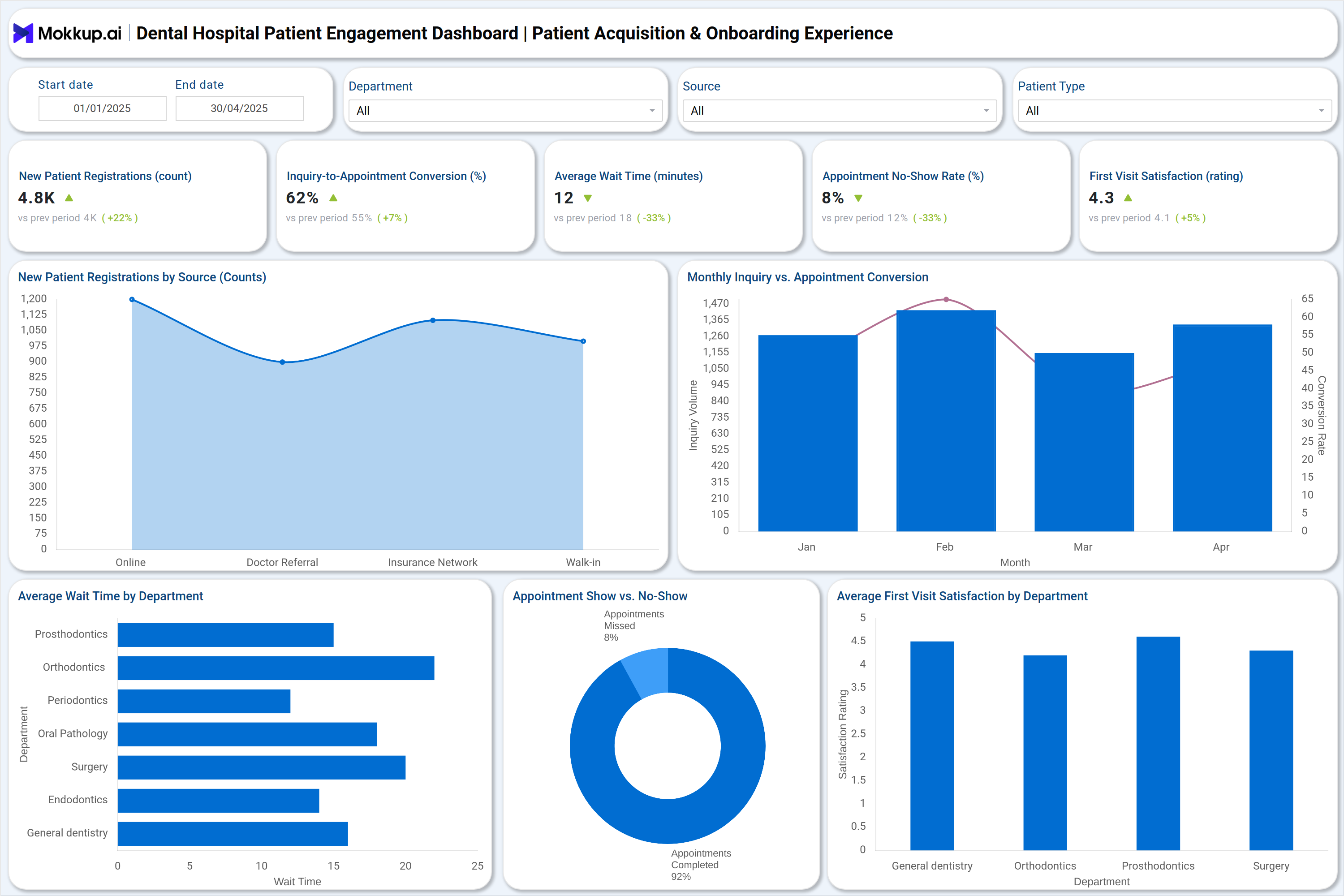Select the Jan inquiry volume bar
Image resolution: width=1344 pixels, height=896 pixels.
pos(808,433)
